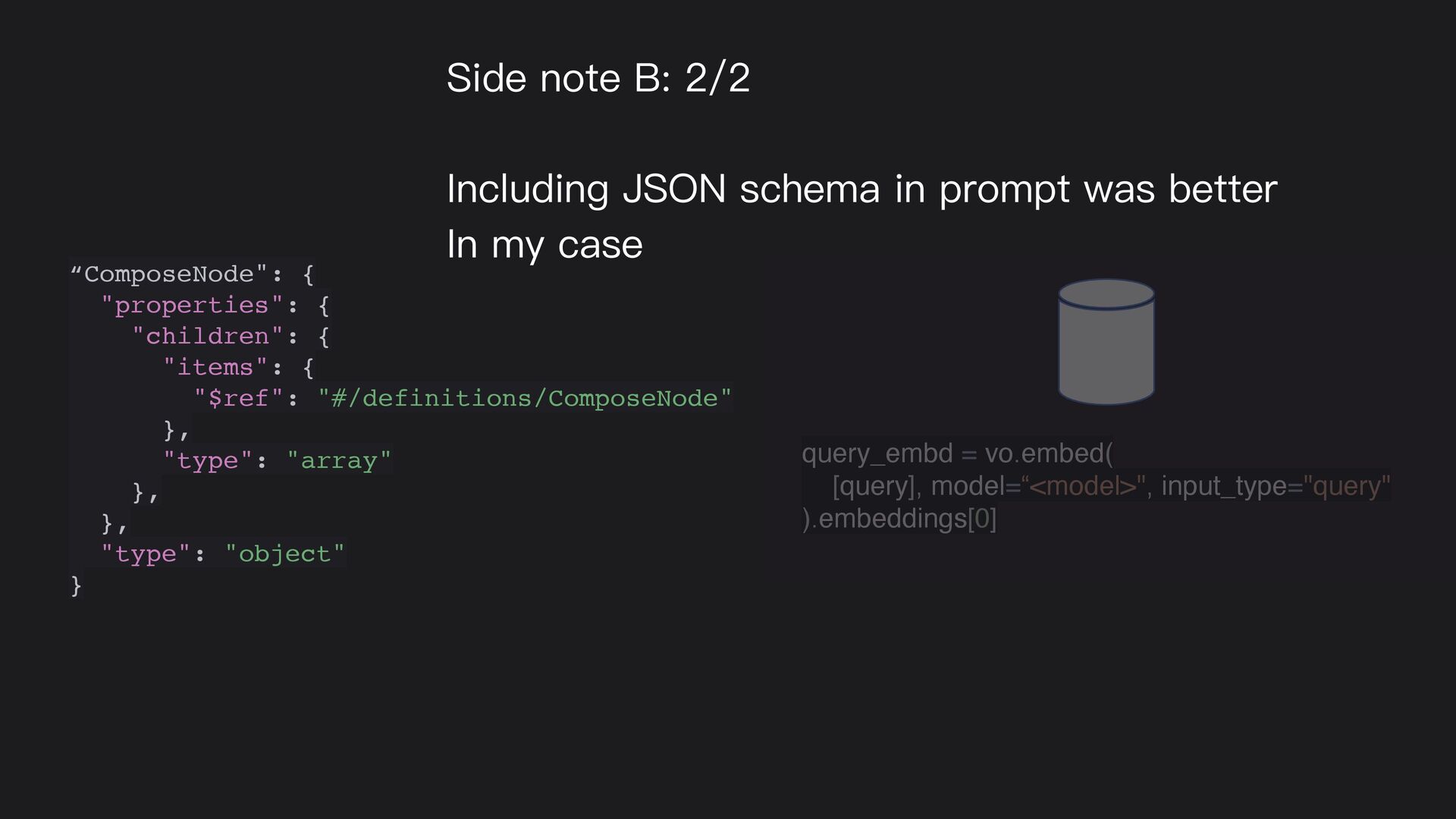This screenshot has height=819, width=1456.
Task: Click the "items" key in code
Action: tap(215, 367)
